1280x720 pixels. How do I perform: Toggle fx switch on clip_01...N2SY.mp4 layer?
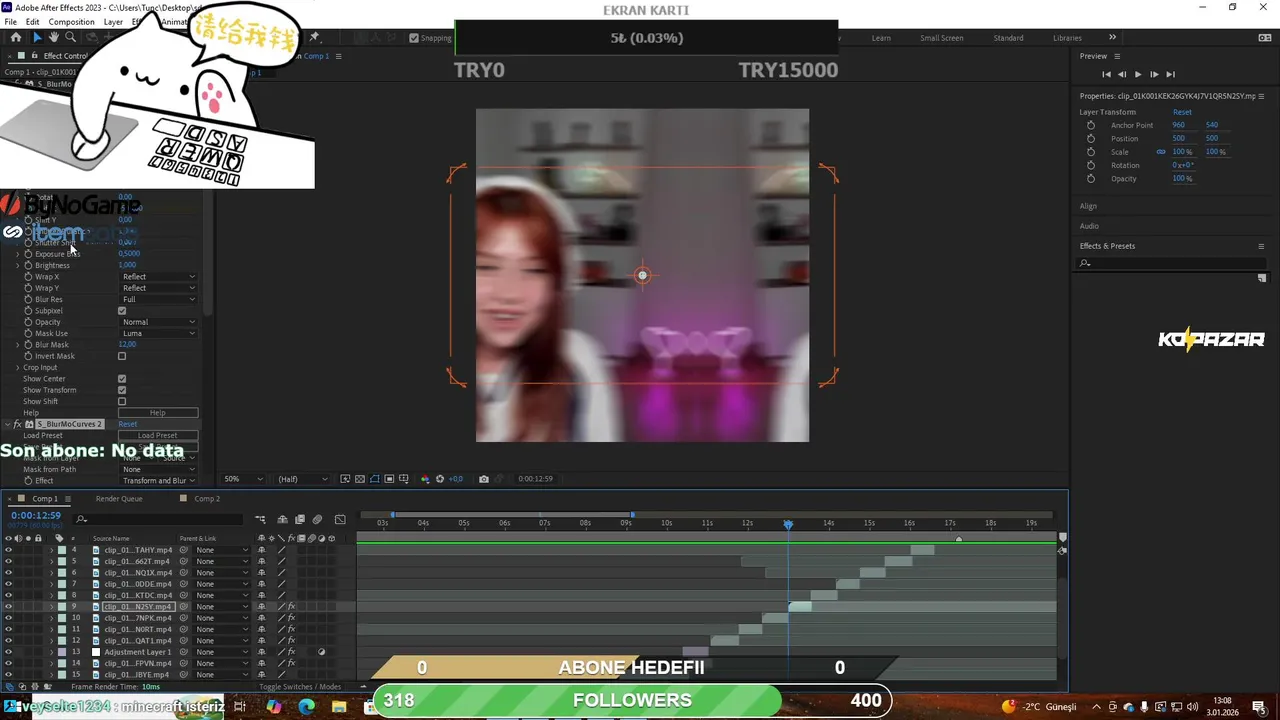click(291, 607)
